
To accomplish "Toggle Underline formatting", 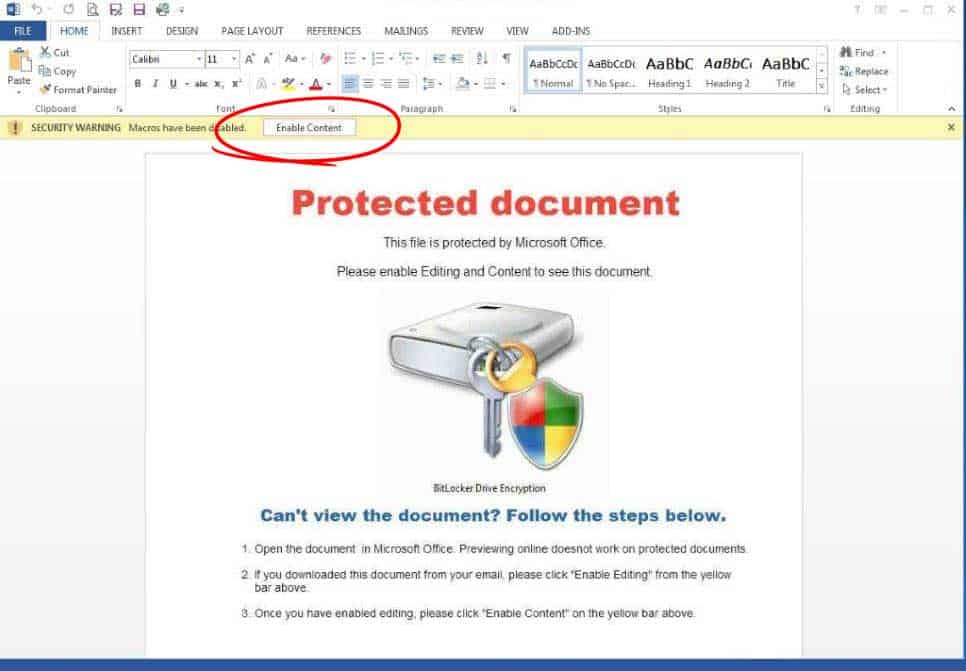I will (x=173, y=83).
